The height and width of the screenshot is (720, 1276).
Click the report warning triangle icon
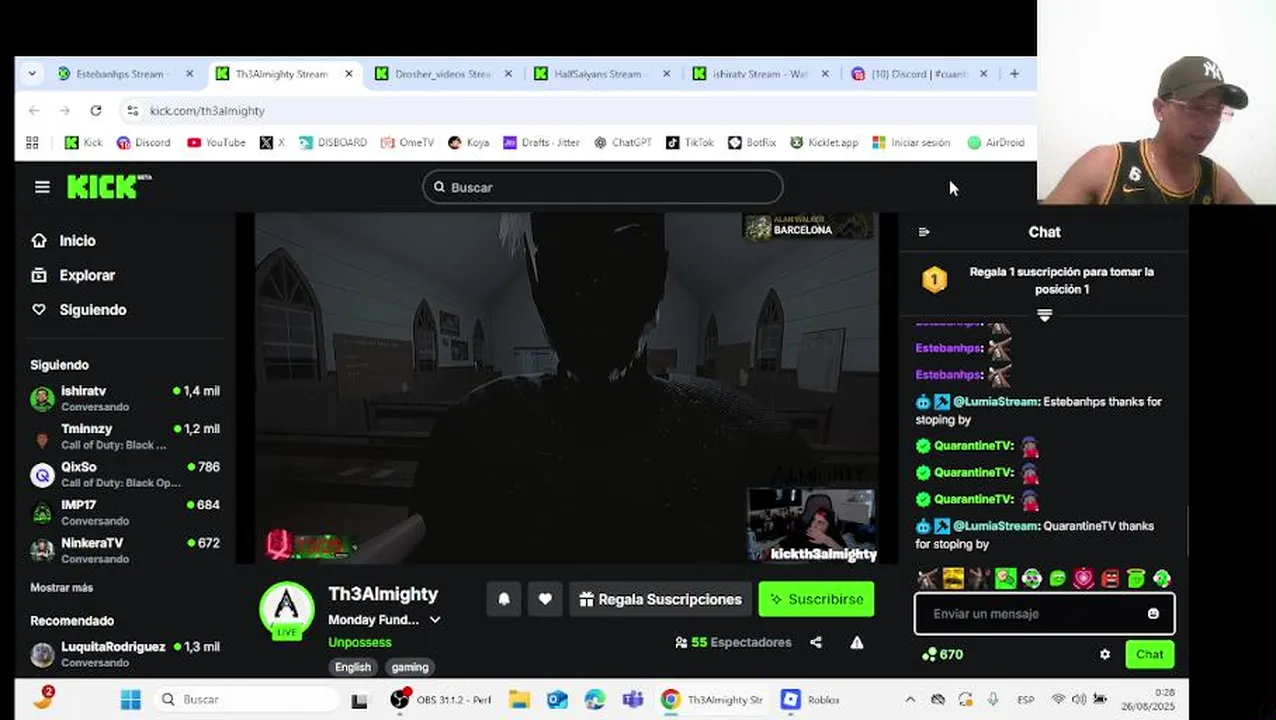point(857,642)
